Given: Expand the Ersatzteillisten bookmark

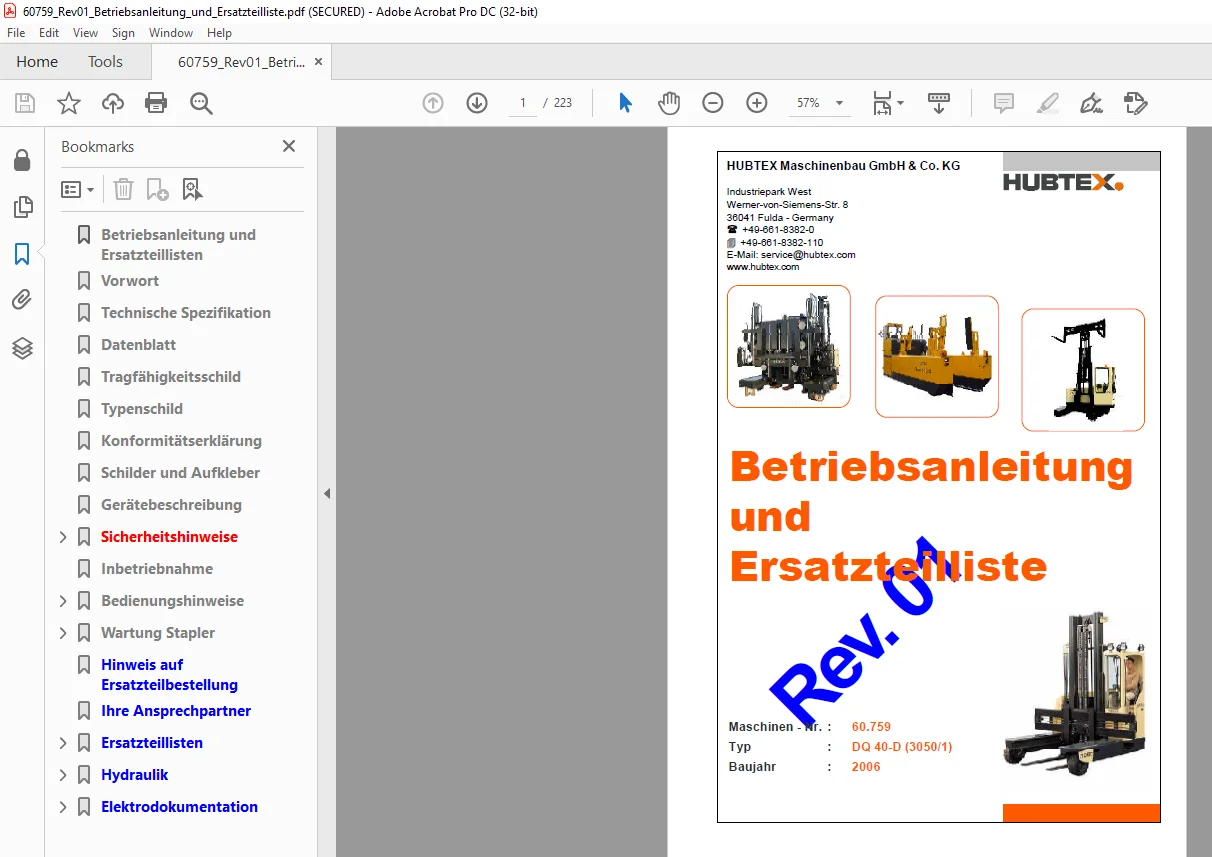Looking at the screenshot, I should 63,743.
